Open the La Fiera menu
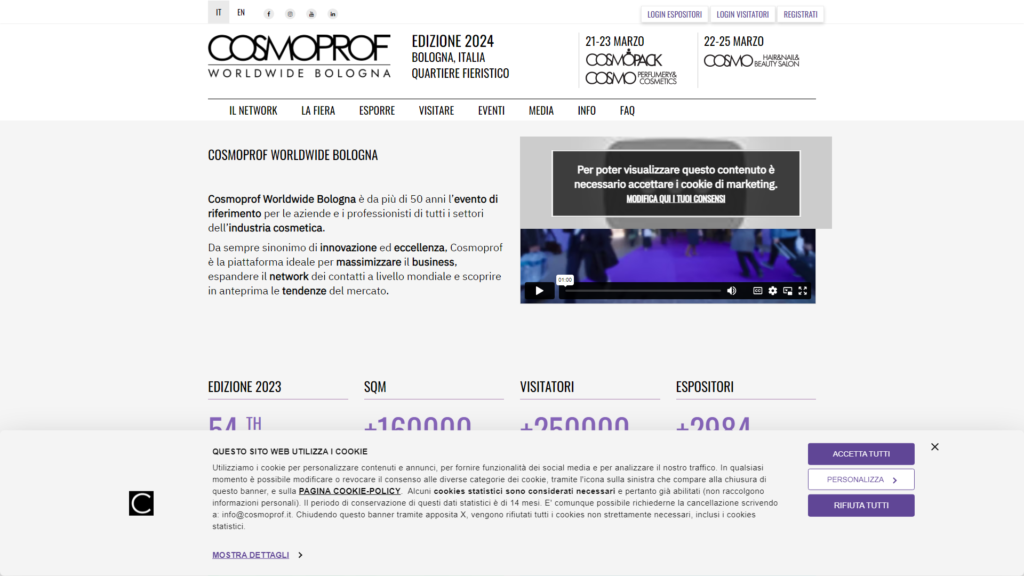1024x576 pixels. tap(318, 110)
